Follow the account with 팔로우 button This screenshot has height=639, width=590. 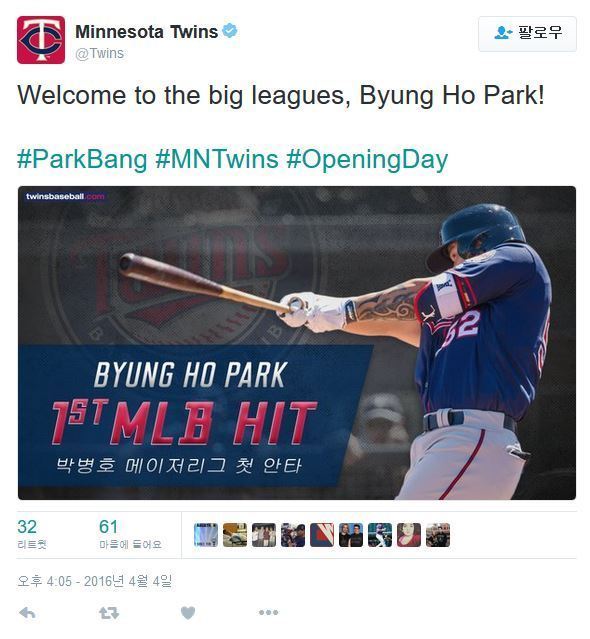pos(527,34)
